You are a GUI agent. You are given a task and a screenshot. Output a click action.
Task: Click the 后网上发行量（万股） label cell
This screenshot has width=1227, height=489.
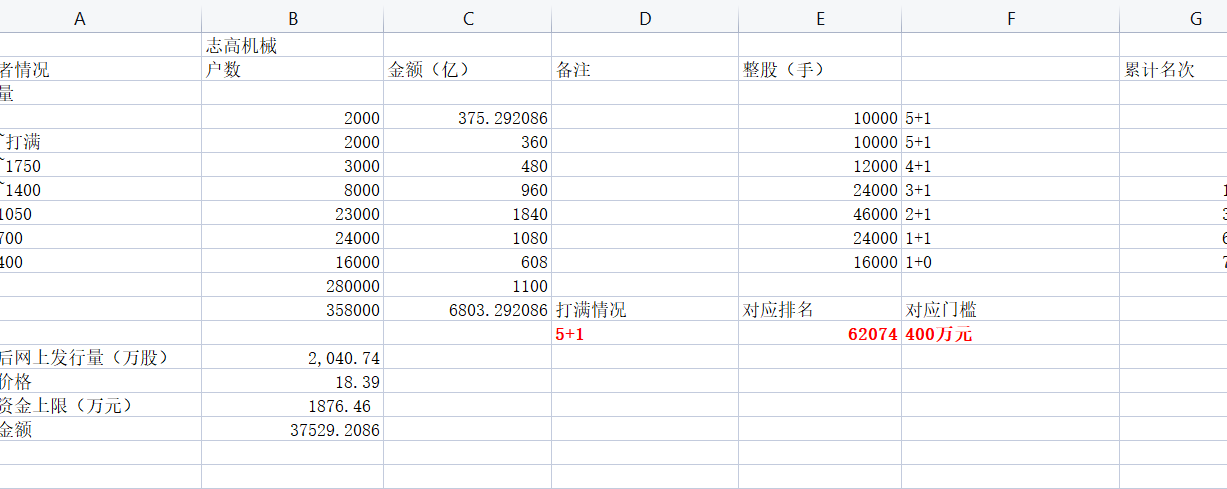(100, 357)
